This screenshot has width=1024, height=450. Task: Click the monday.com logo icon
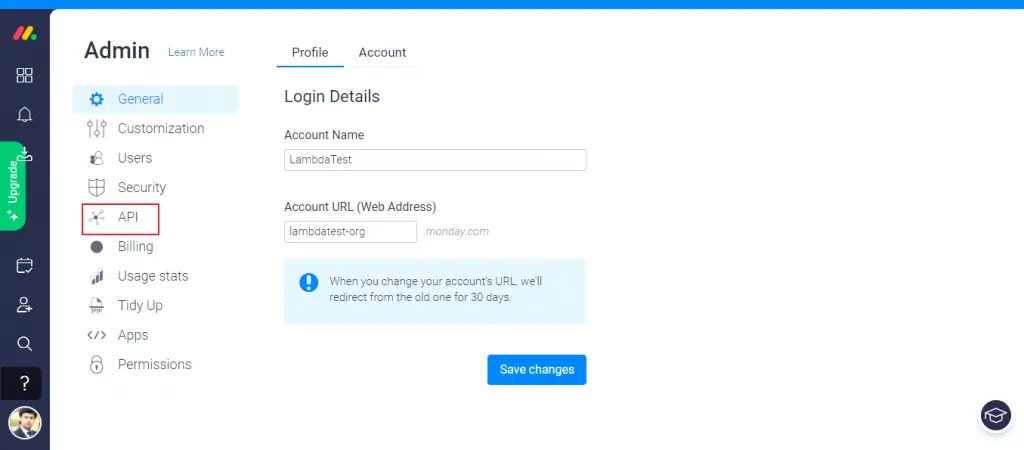25,33
